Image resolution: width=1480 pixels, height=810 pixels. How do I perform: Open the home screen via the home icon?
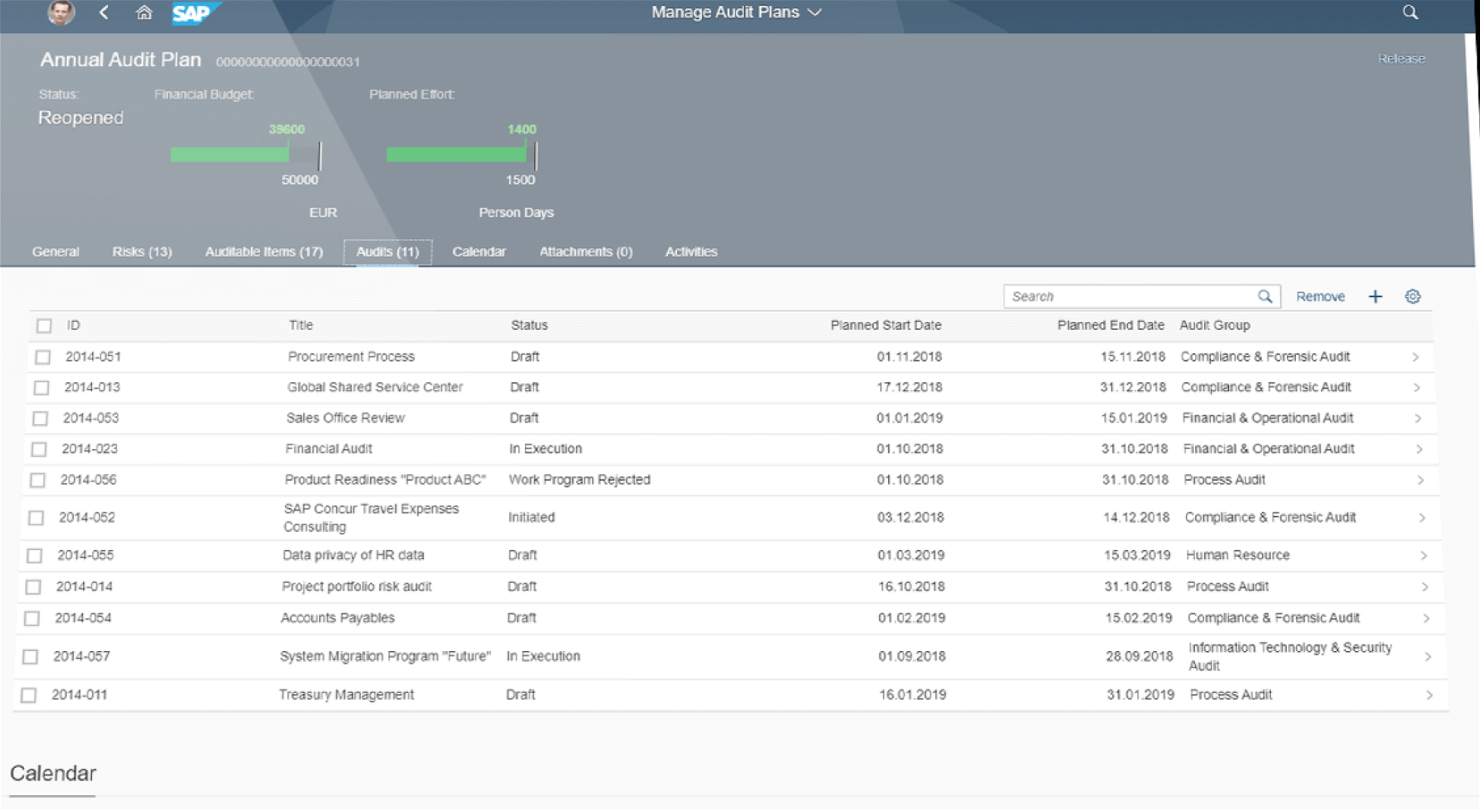144,13
